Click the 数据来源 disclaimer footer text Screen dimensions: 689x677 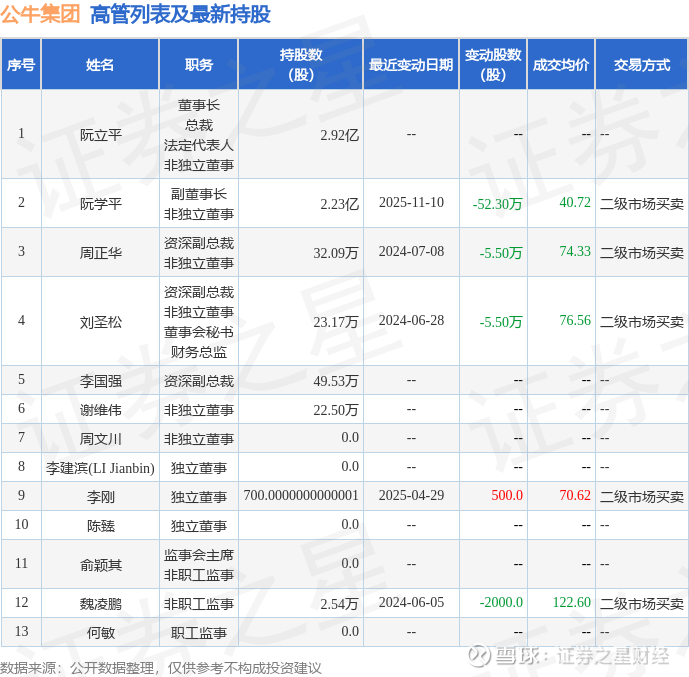pos(161,668)
